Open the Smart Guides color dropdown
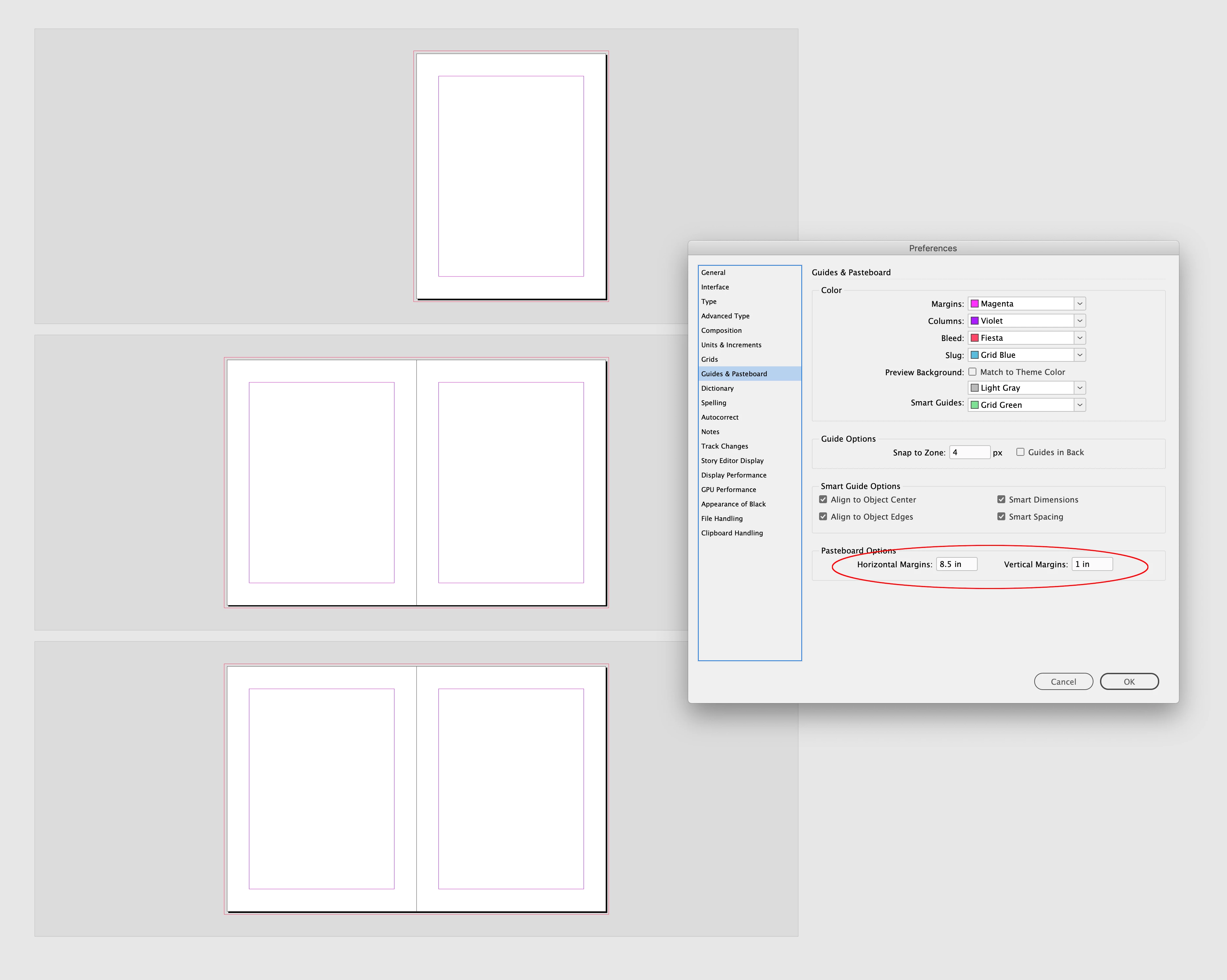1227x980 pixels. click(x=1079, y=404)
